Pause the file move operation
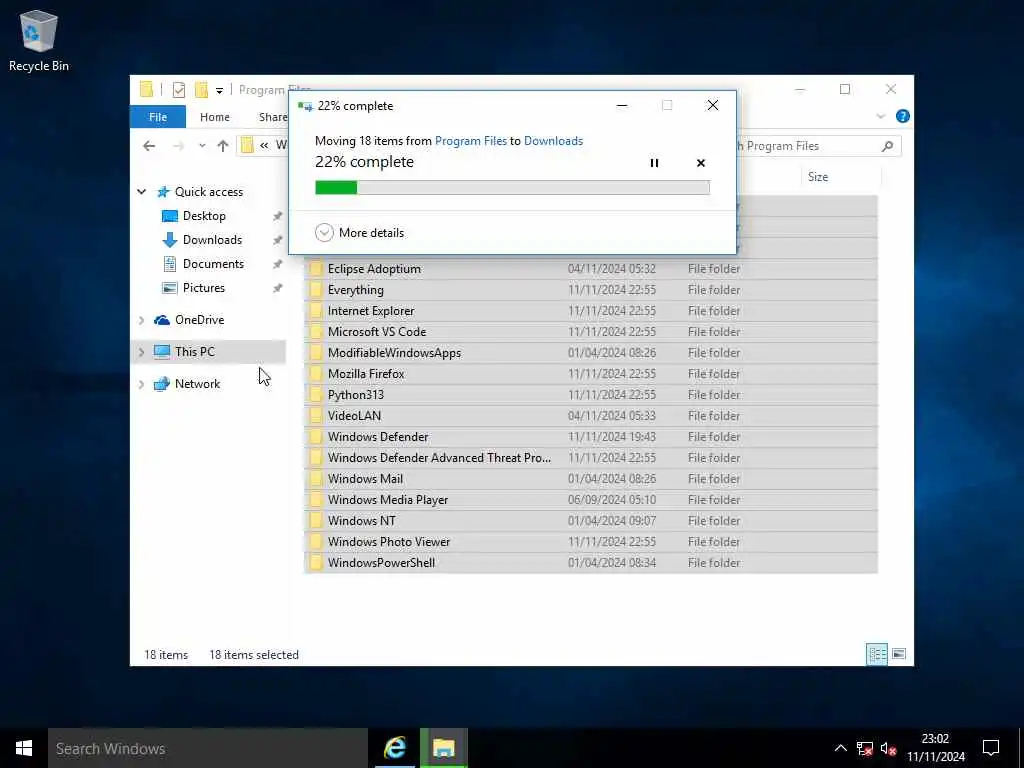Viewport: 1024px width, 768px height. [654, 163]
